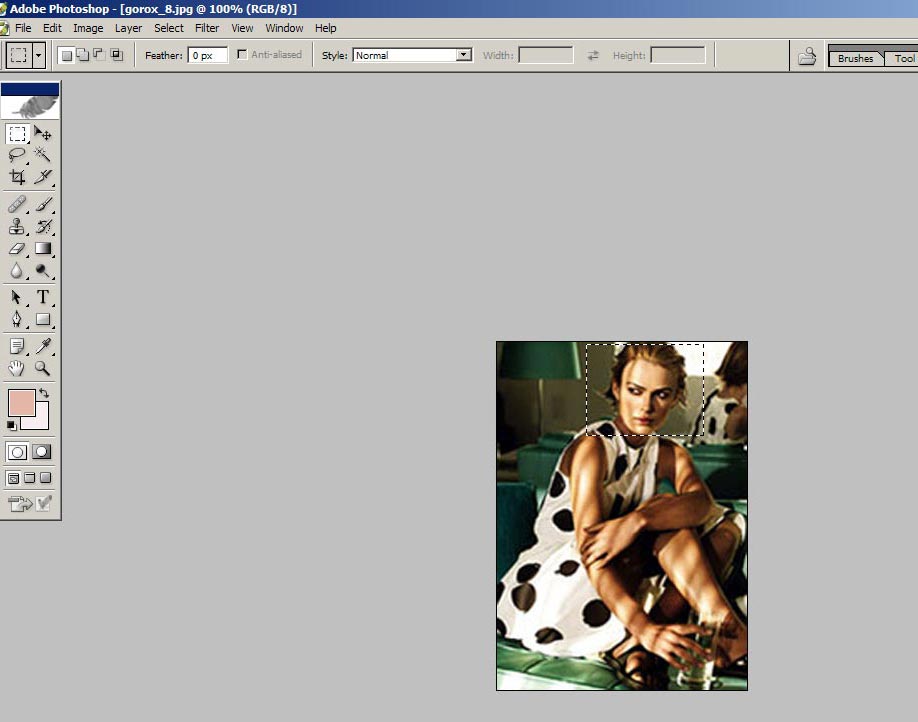Choose Subtract from selection mode
Image resolution: width=918 pixels, height=722 pixels.
[x=100, y=55]
